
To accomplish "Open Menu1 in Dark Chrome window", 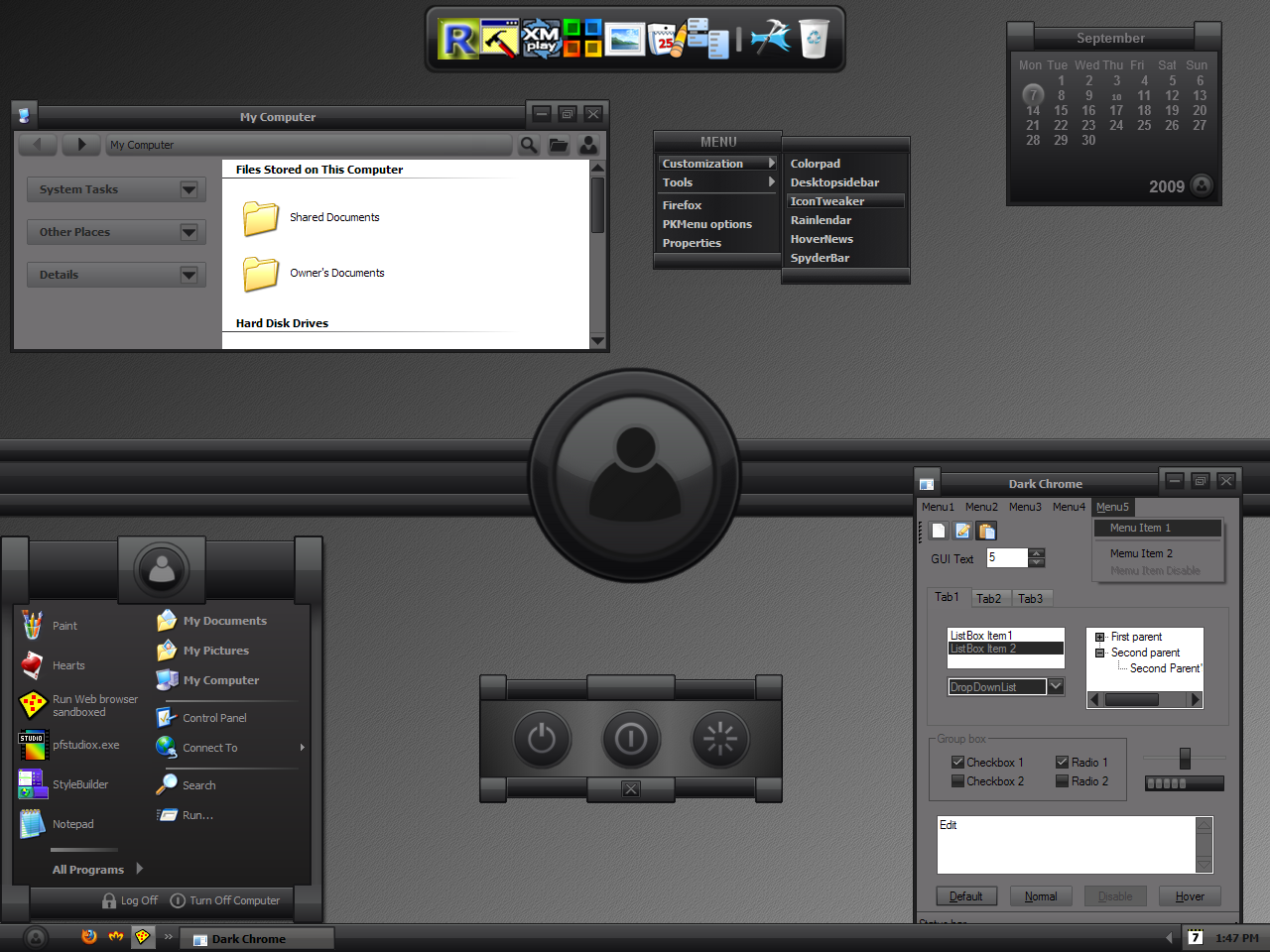I will pyautogui.click(x=938, y=507).
